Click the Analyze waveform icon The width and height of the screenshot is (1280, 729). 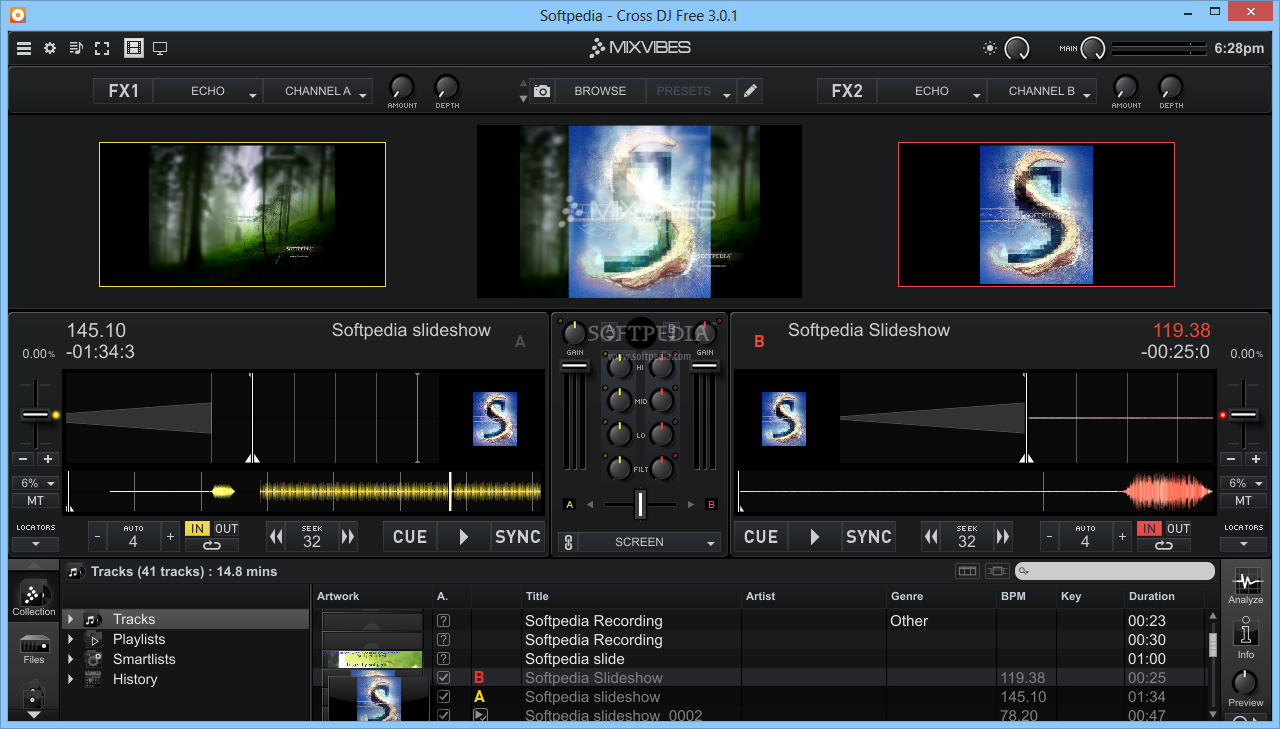pyautogui.click(x=1246, y=587)
